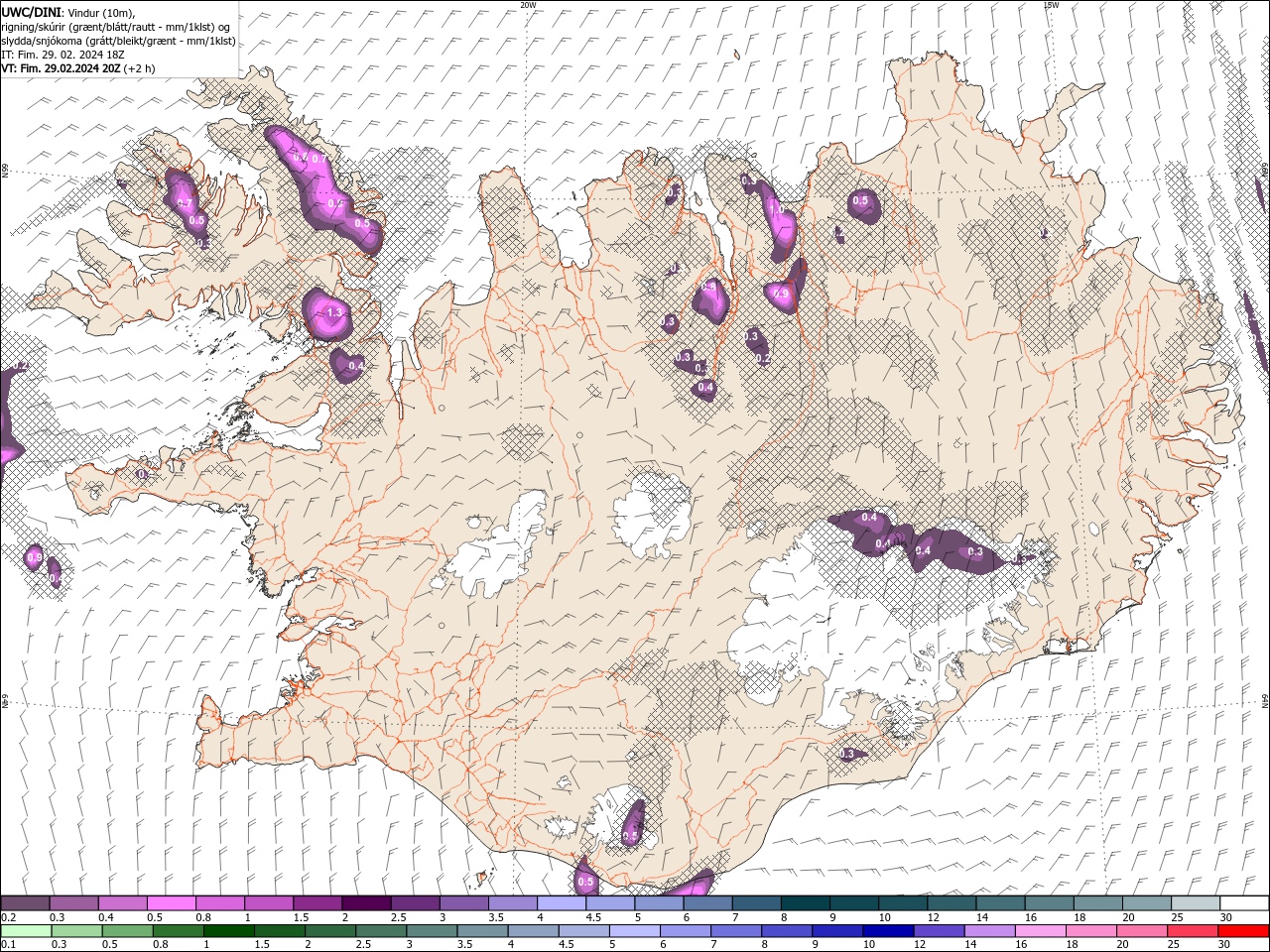Click the darkest purple 2–2.5 snow legend swatch
This screenshot has height=952, width=1270.
[x=365, y=903]
